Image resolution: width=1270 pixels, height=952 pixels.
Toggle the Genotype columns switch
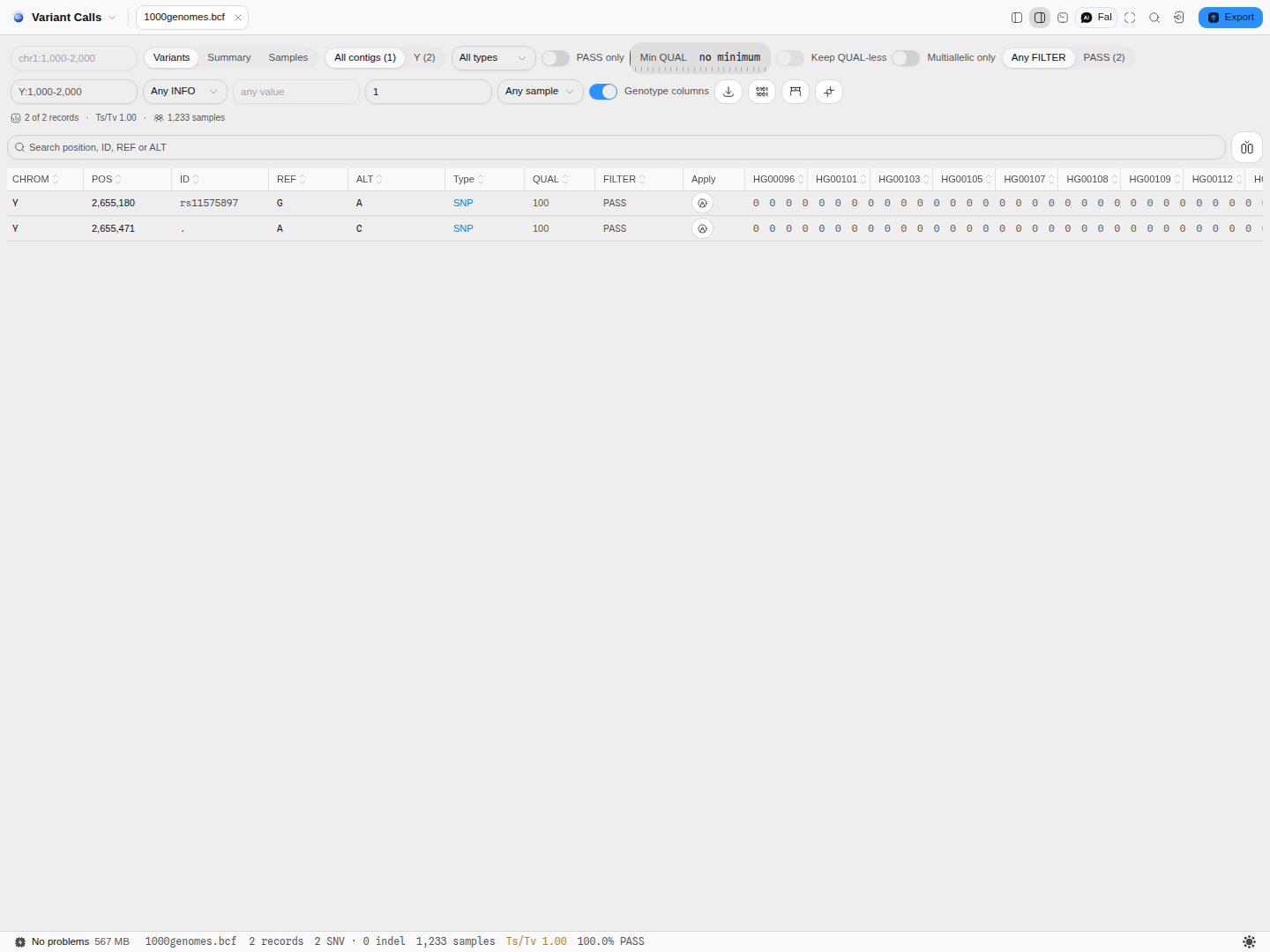tap(603, 92)
